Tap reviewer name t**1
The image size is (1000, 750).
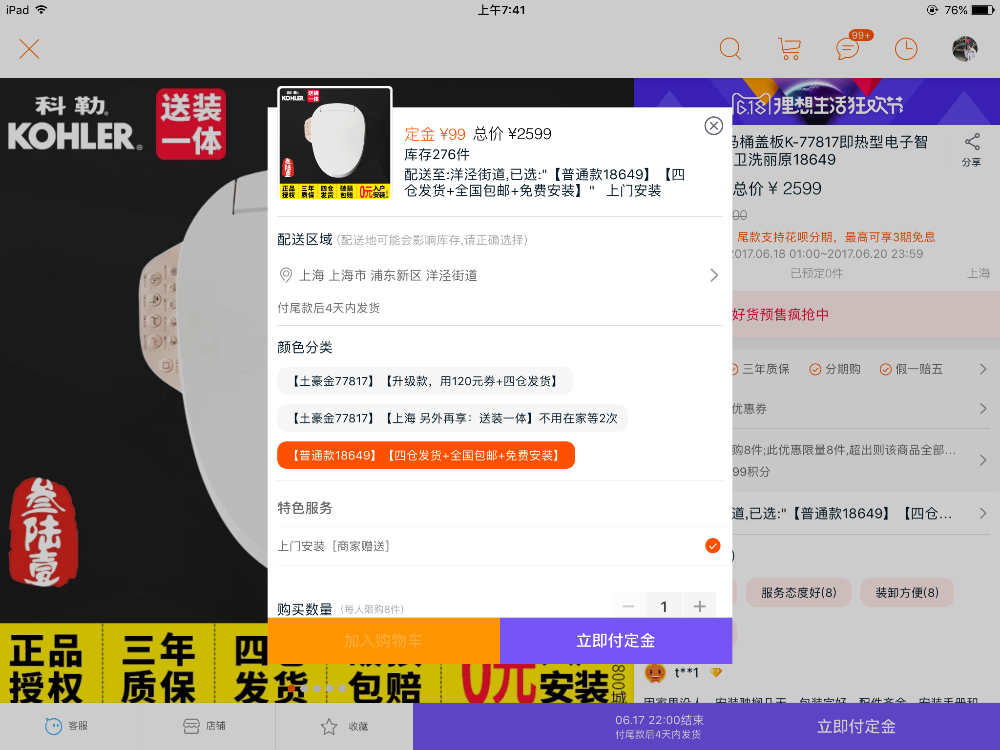pos(687,673)
